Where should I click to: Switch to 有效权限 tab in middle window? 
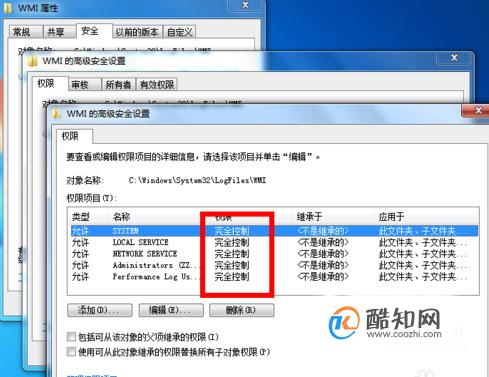(157, 85)
